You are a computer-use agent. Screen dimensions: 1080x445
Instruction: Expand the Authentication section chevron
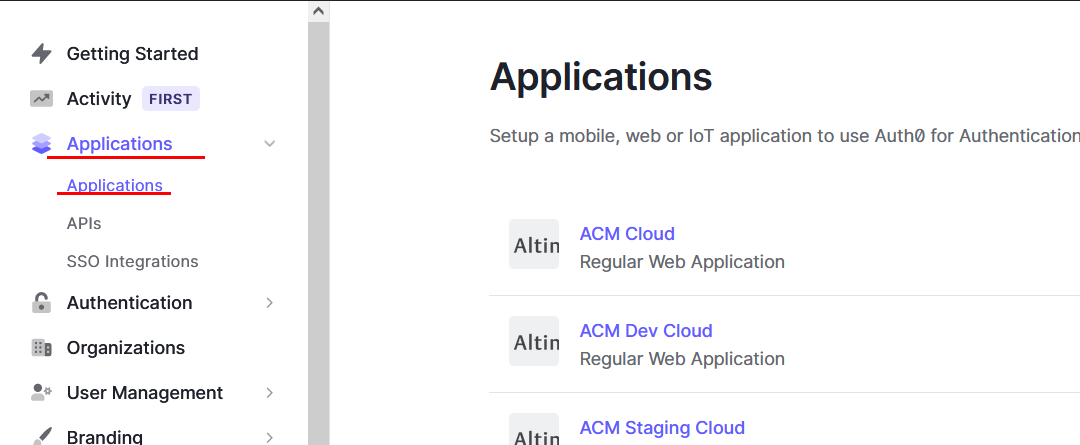270,302
